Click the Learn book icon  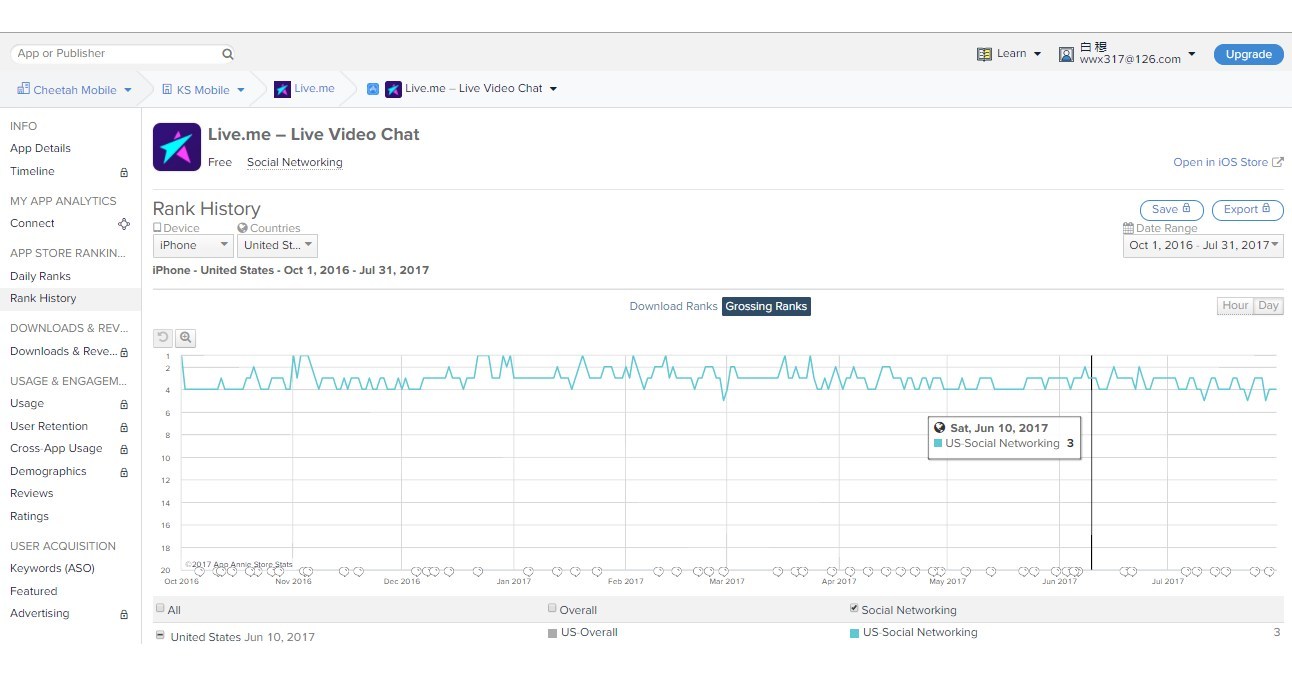[984, 54]
